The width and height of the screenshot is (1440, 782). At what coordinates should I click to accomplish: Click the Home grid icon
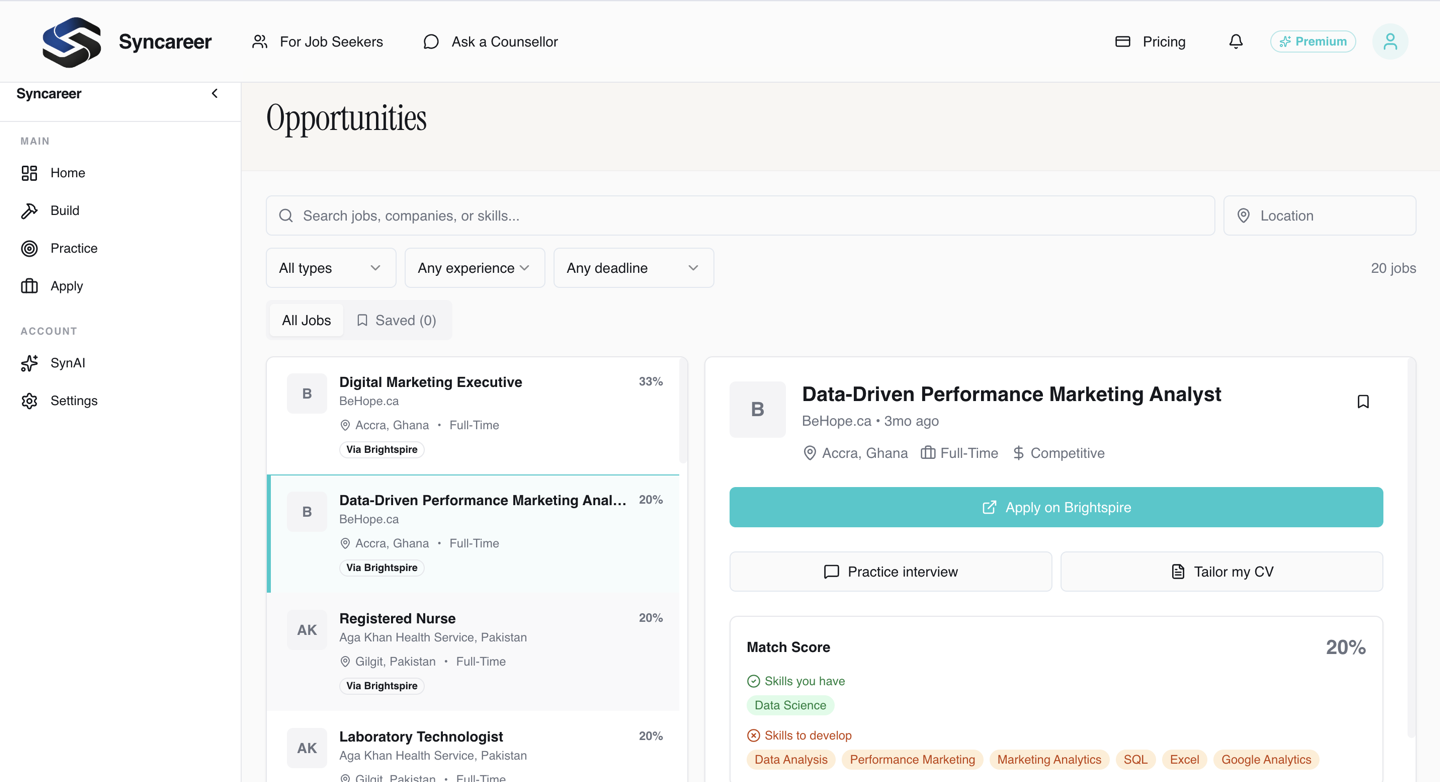tap(29, 173)
